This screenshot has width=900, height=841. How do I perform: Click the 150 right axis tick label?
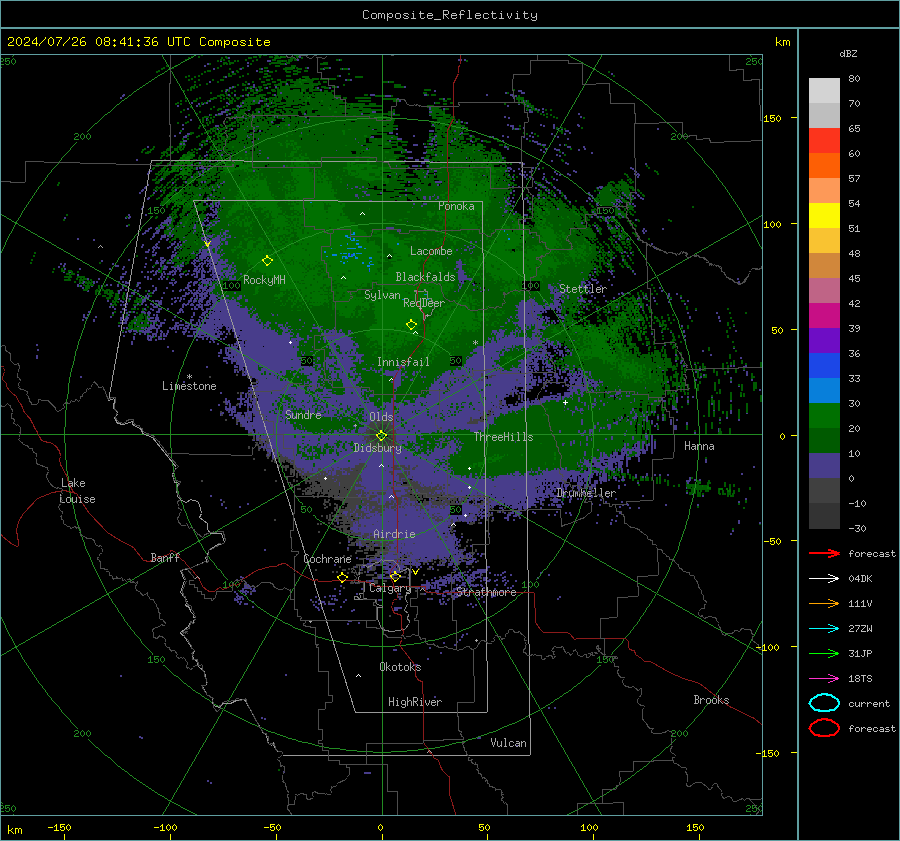773,118
